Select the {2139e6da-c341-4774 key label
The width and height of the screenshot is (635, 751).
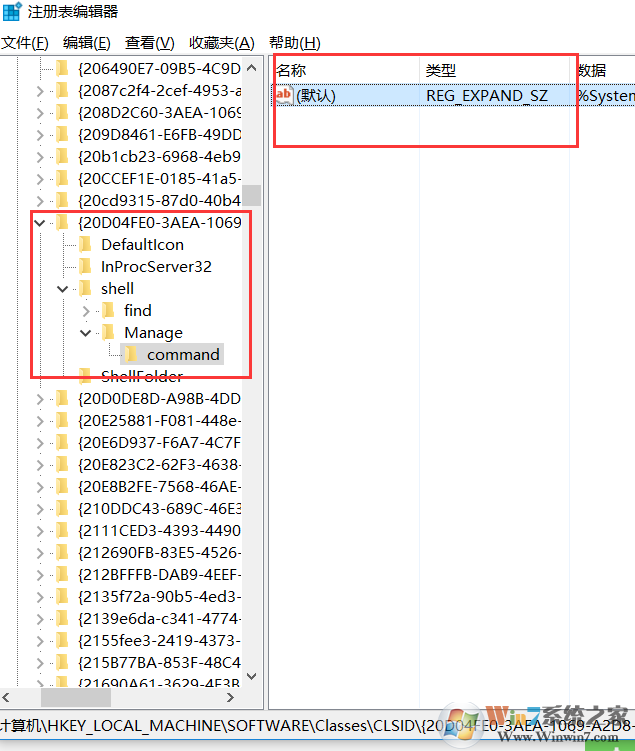tap(159, 619)
